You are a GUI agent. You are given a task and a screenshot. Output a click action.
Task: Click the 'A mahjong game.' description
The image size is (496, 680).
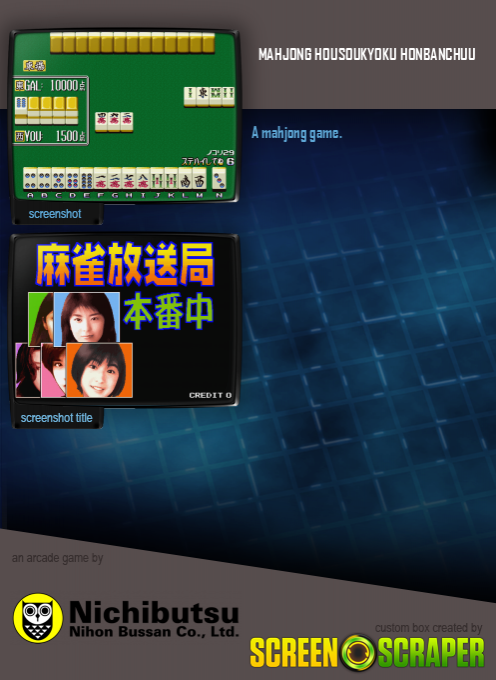(297, 133)
